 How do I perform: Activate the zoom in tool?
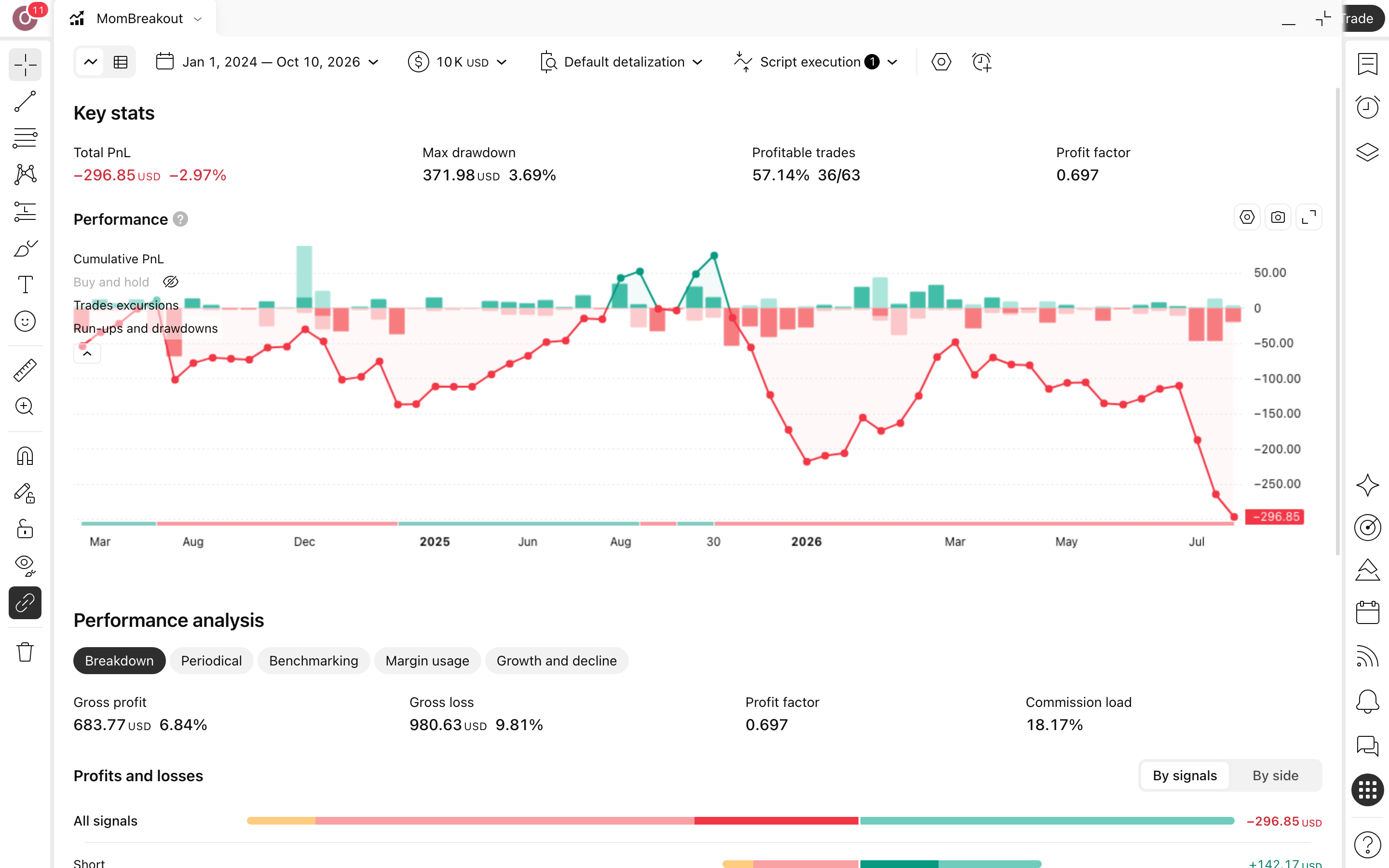pos(25,407)
